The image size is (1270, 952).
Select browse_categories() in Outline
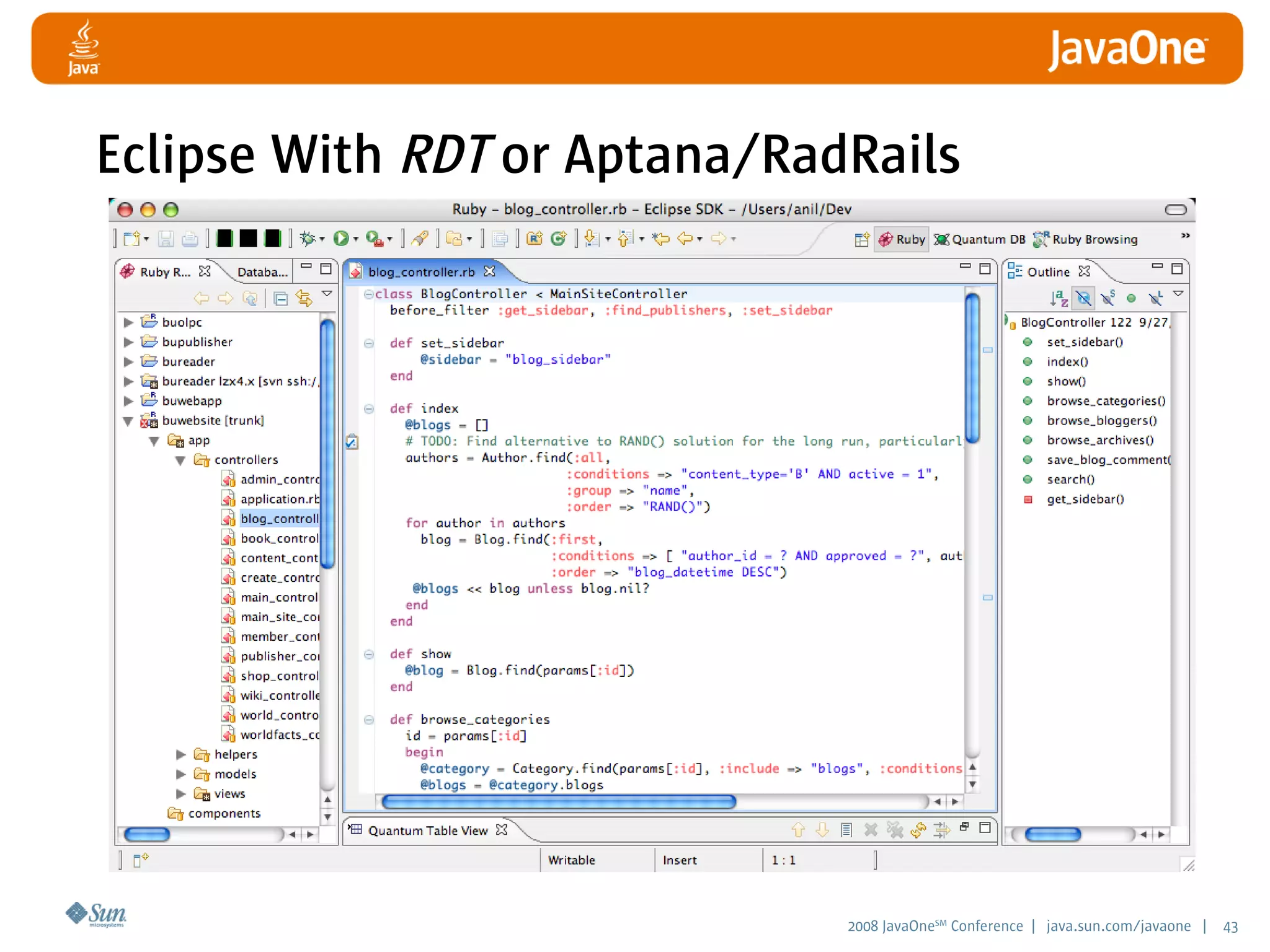click(1106, 401)
